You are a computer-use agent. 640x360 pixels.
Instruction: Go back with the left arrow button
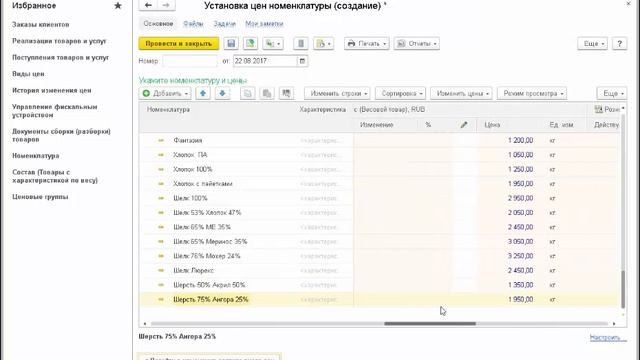tap(149, 5)
